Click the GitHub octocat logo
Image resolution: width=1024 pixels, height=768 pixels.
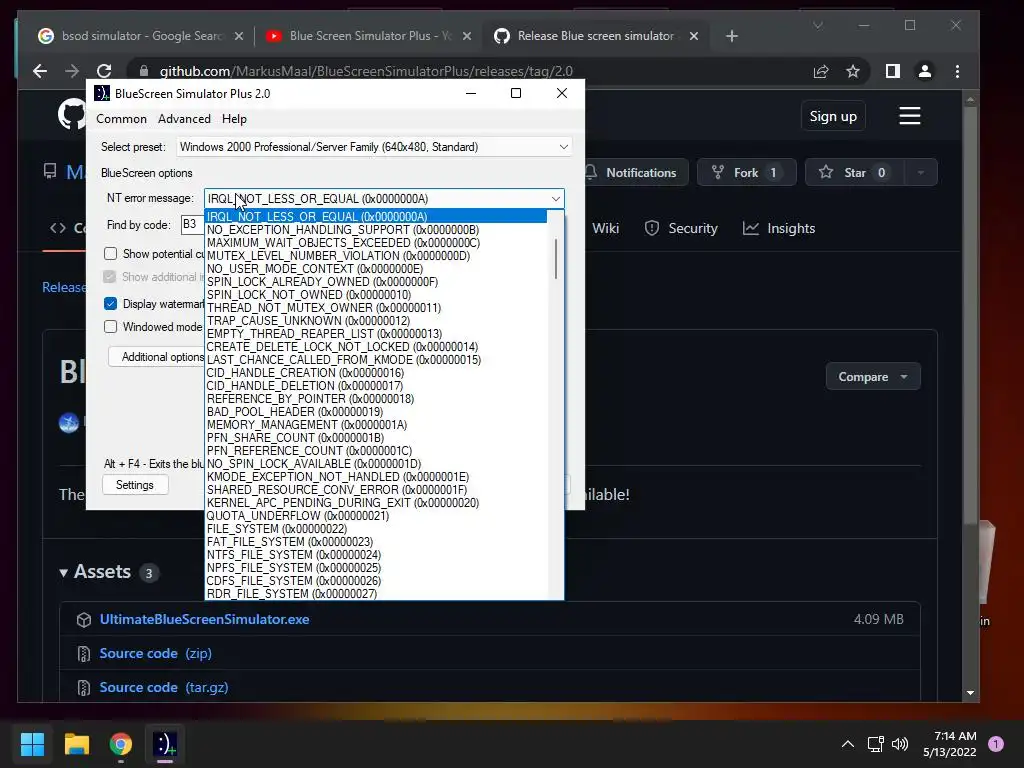(x=72, y=115)
